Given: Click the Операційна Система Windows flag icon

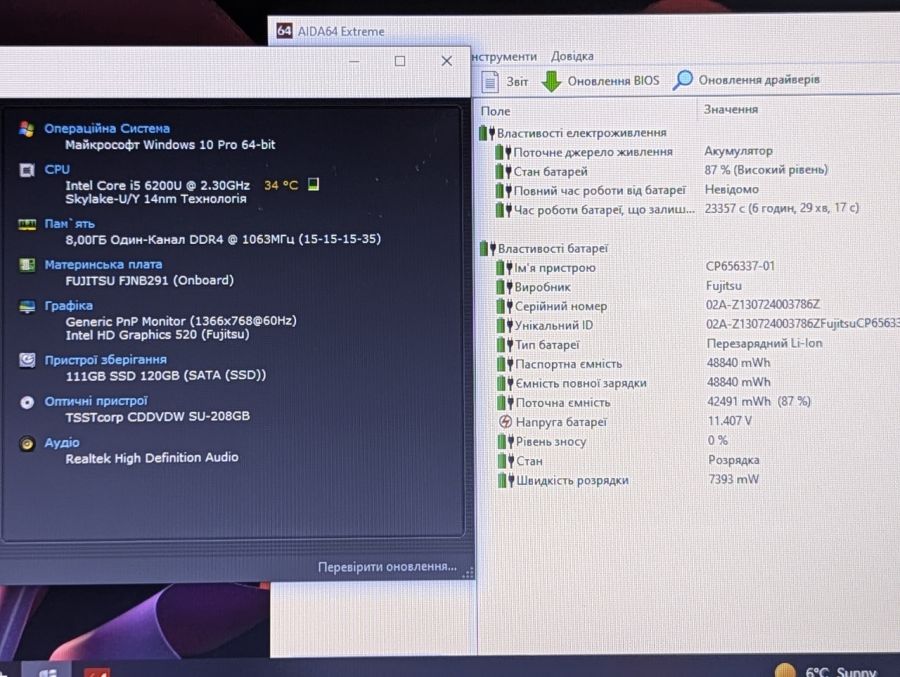Looking at the screenshot, I should tap(26, 129).
